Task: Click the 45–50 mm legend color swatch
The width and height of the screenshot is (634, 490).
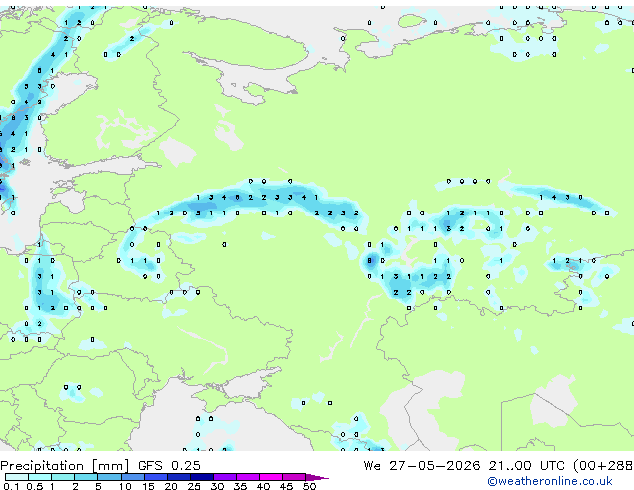Action: (x=294, y=477)
